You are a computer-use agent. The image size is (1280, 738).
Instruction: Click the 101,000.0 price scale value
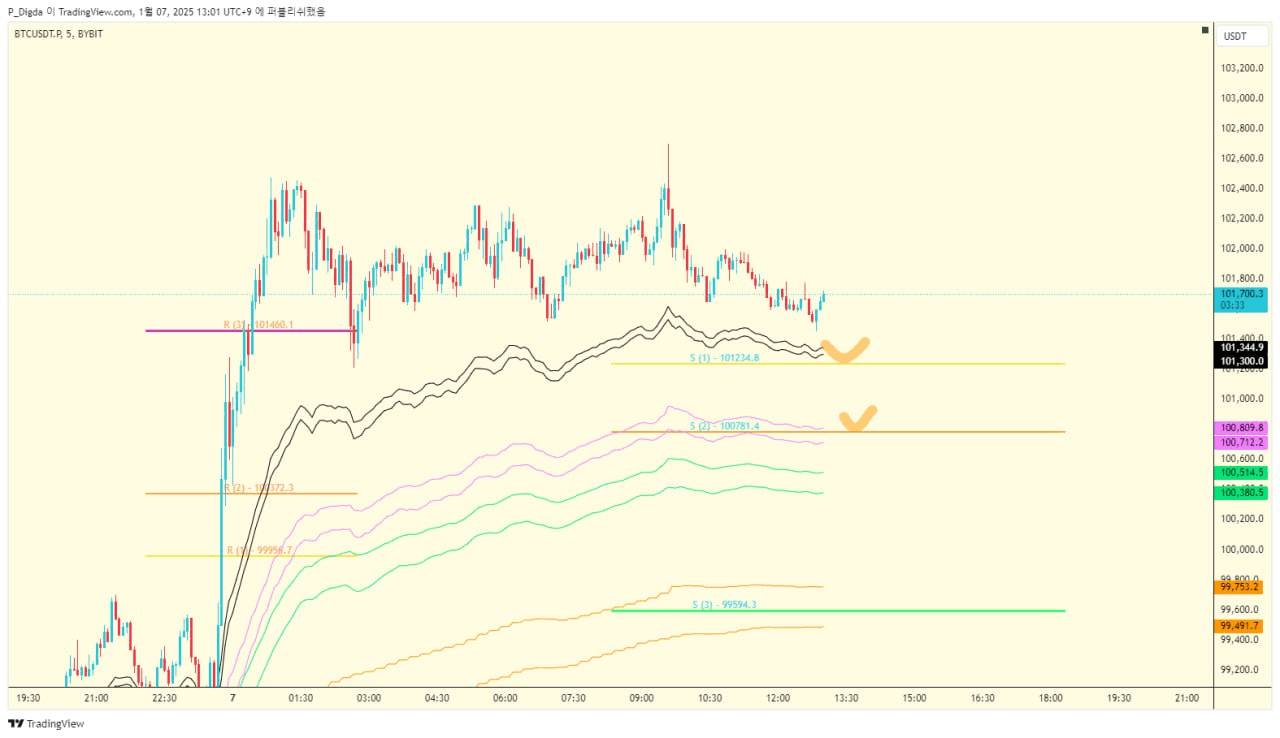(x=1241, y=398)
